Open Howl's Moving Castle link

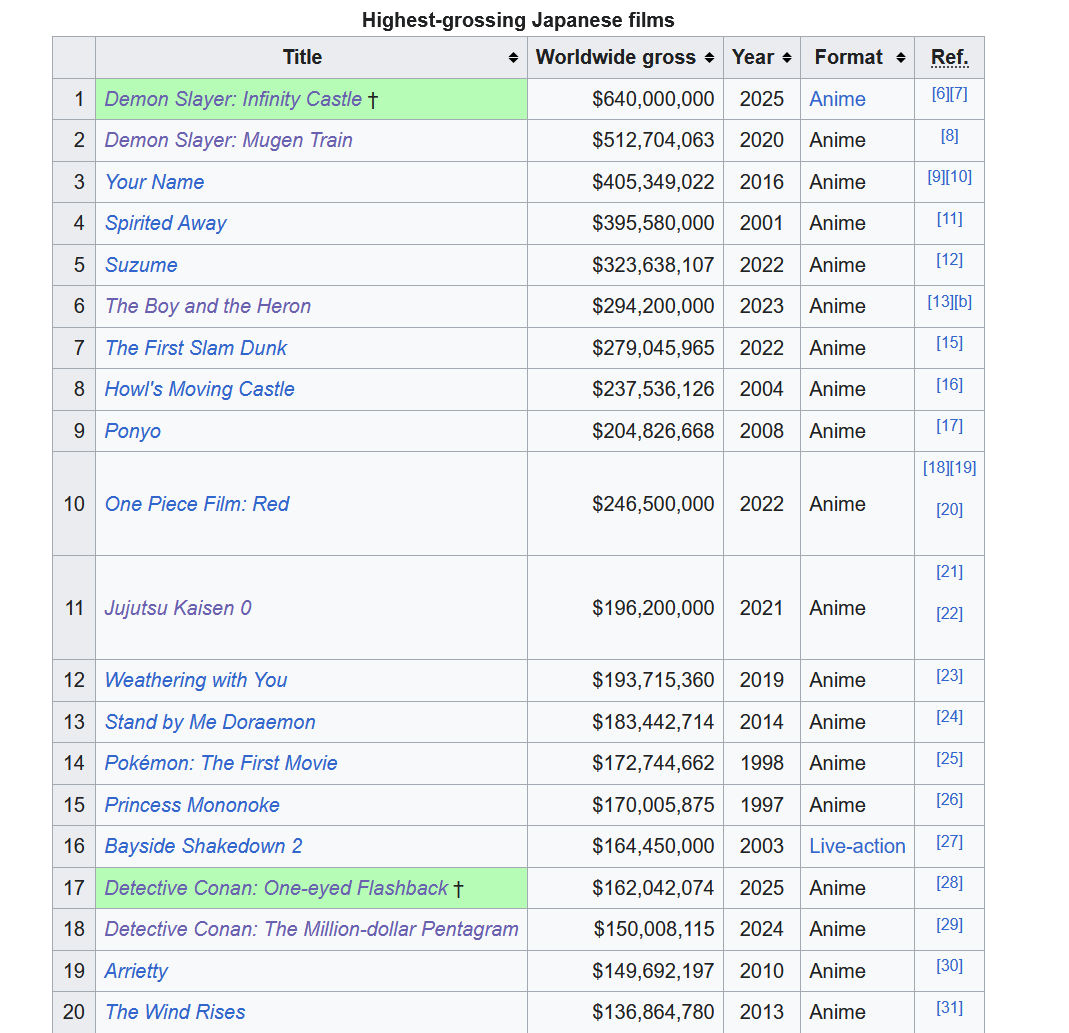(200, 389)
